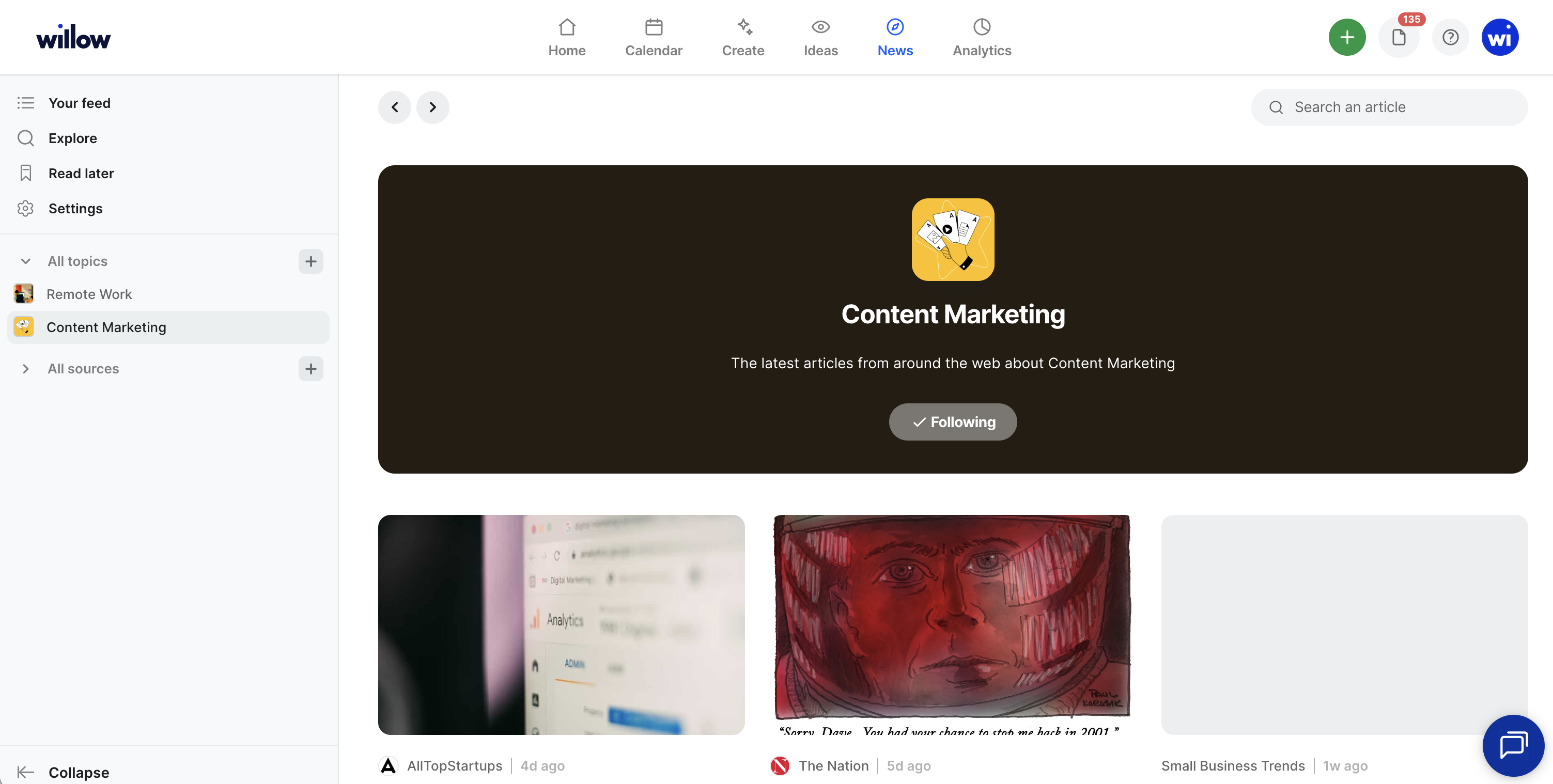The height and width of the screenshot is (784, 1553).
Task: Click The Nation source name
Action: coord(834,766)
